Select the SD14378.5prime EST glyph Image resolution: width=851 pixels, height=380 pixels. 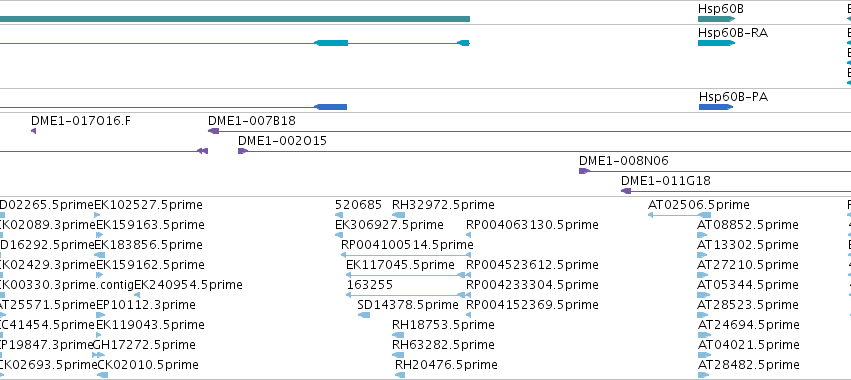(364, 315)
